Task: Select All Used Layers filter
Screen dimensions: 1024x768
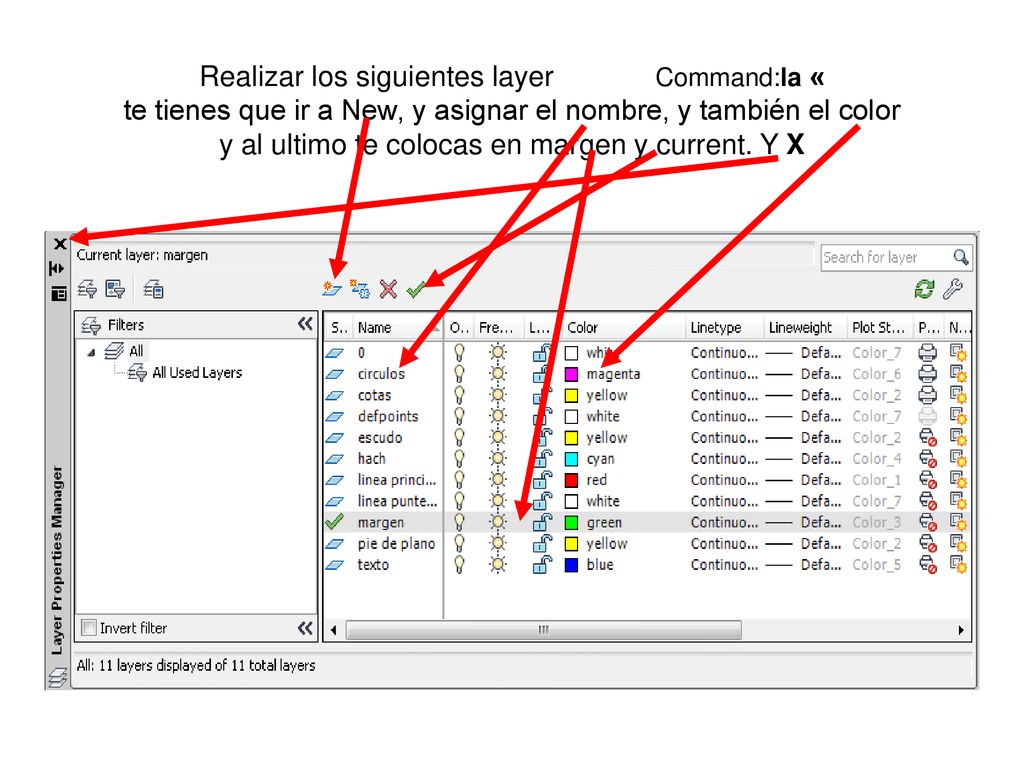Action: point(197,373)
